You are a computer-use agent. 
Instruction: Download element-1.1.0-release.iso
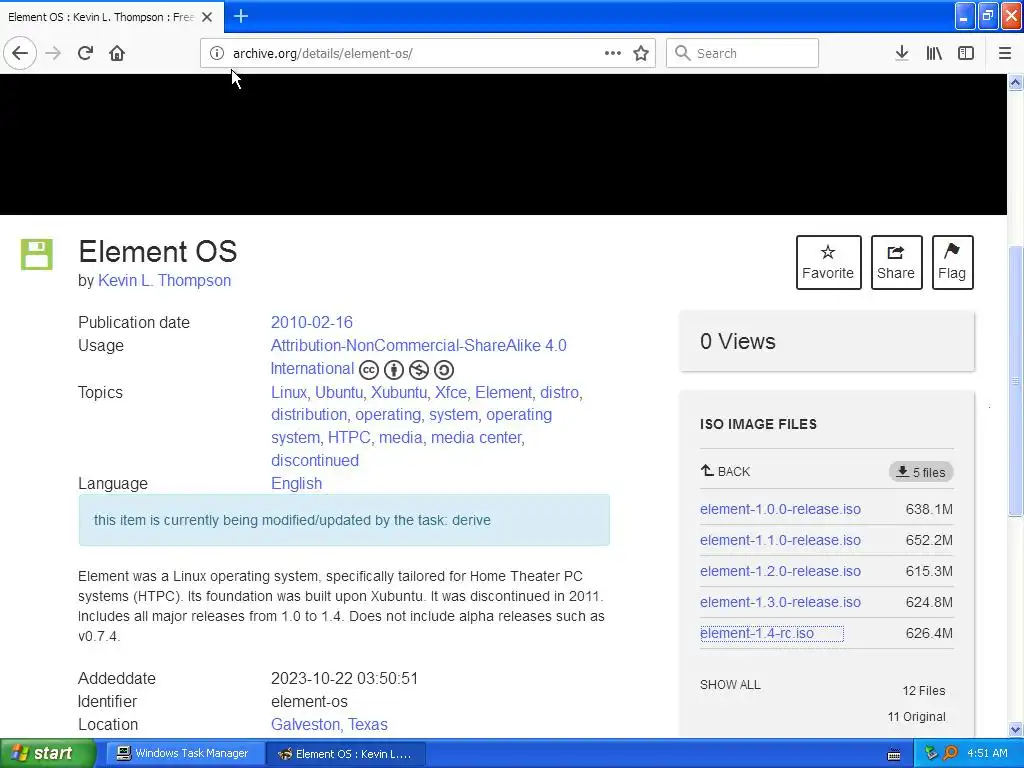[x=780, y=540]
